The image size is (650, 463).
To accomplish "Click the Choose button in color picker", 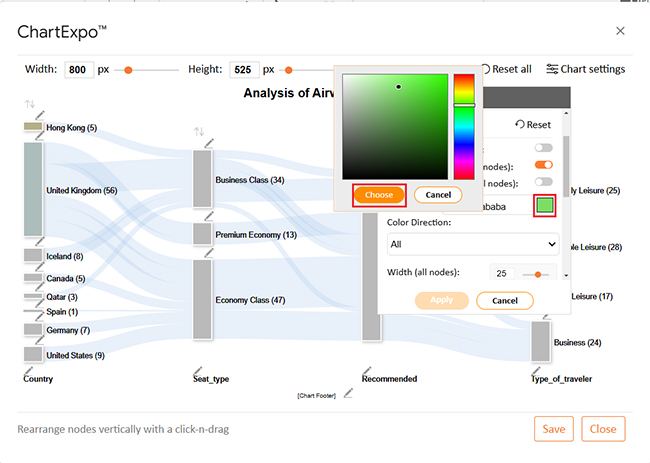I will pyautogui.click(x=379, y=195).
